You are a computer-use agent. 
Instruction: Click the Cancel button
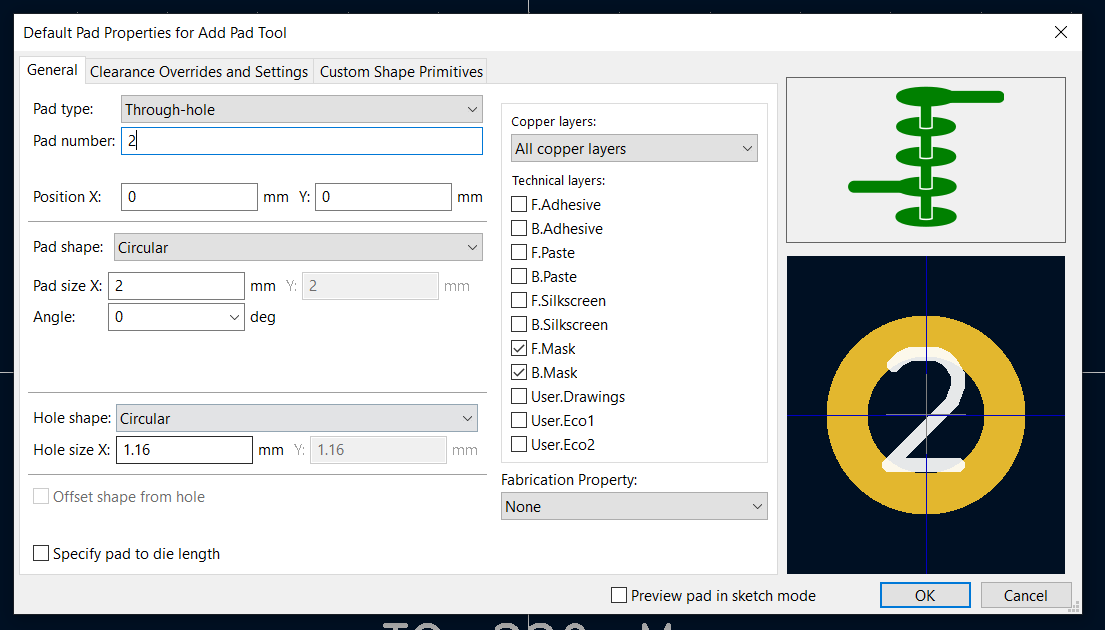tap(1025, 595)
